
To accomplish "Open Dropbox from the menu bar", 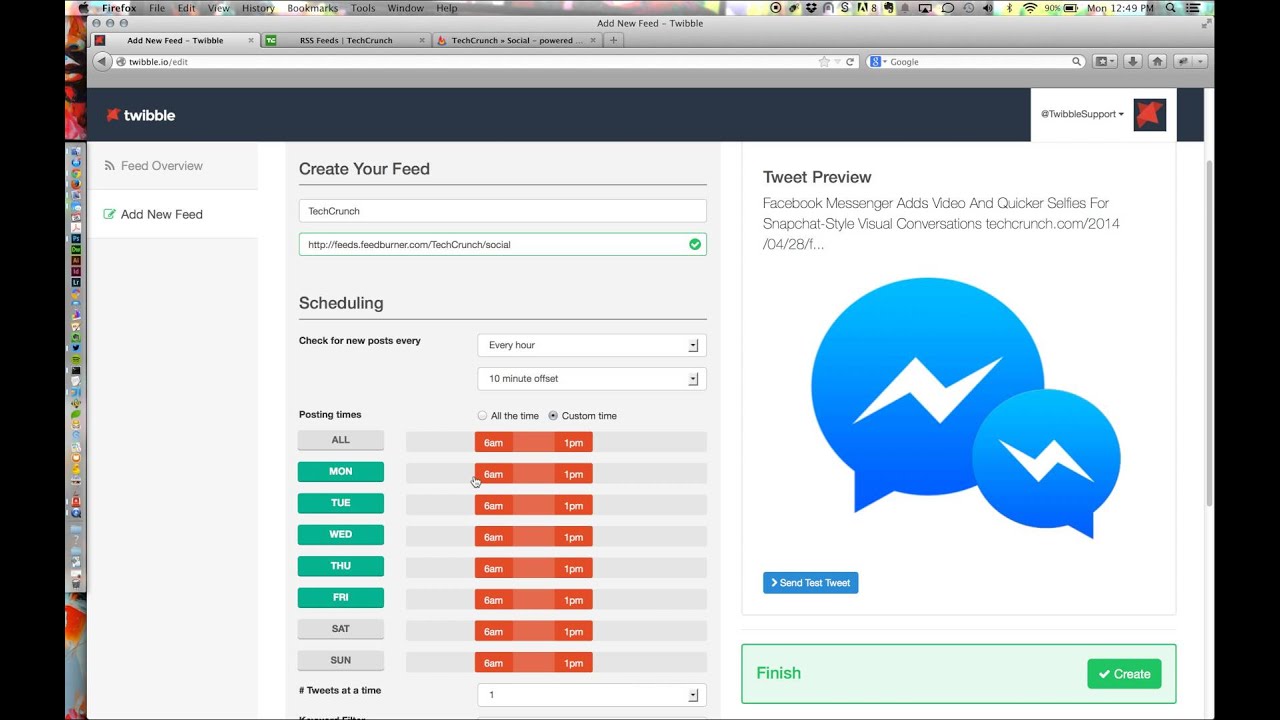I will [811, 8].
